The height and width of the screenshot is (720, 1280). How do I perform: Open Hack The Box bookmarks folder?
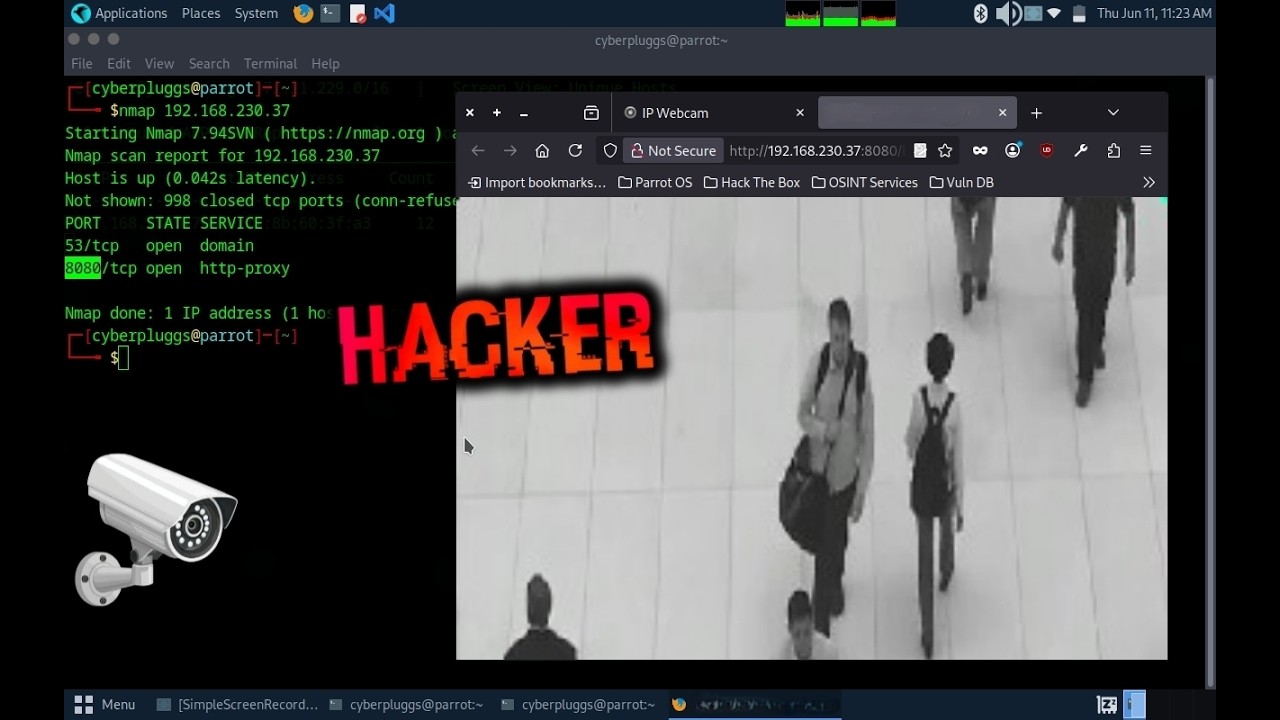click(x=752, y=182)
